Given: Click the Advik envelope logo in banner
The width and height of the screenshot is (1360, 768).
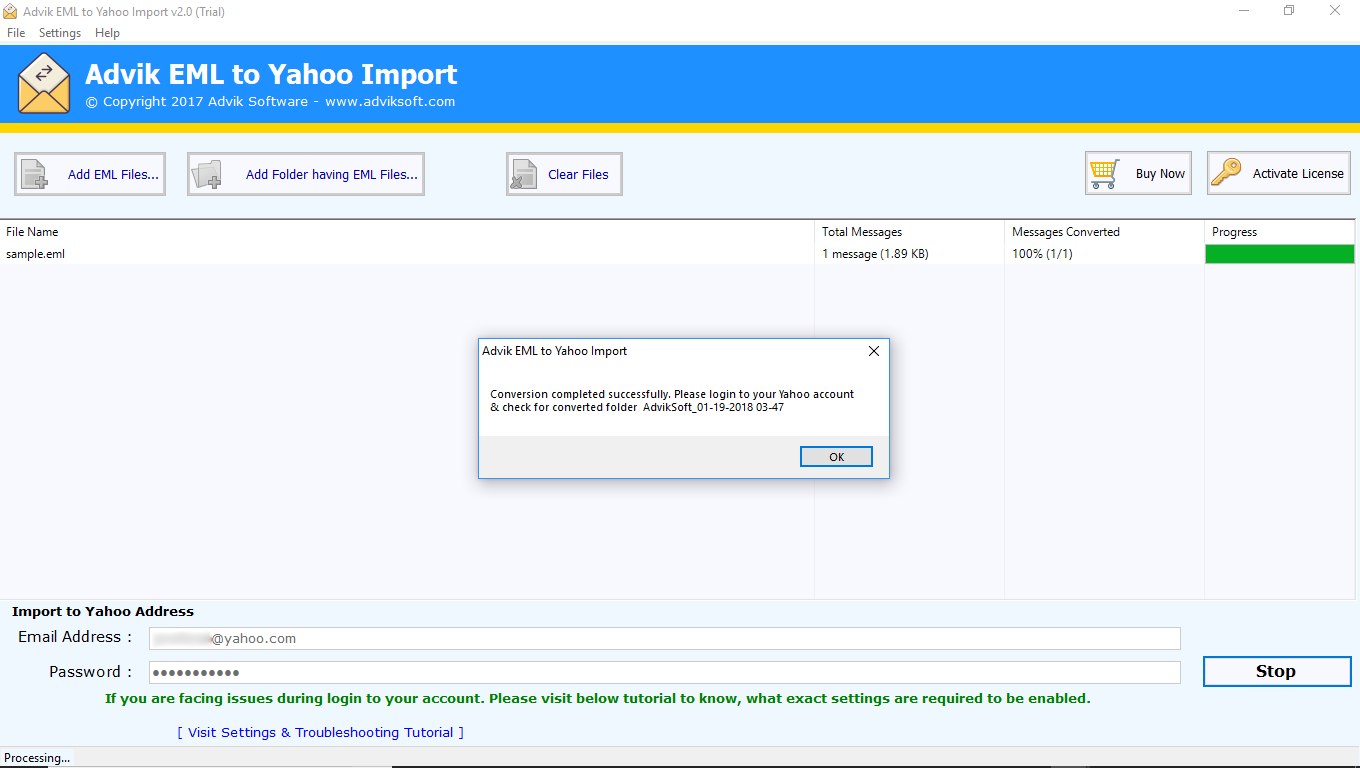Looking at the screenshot, I should 44,83.
